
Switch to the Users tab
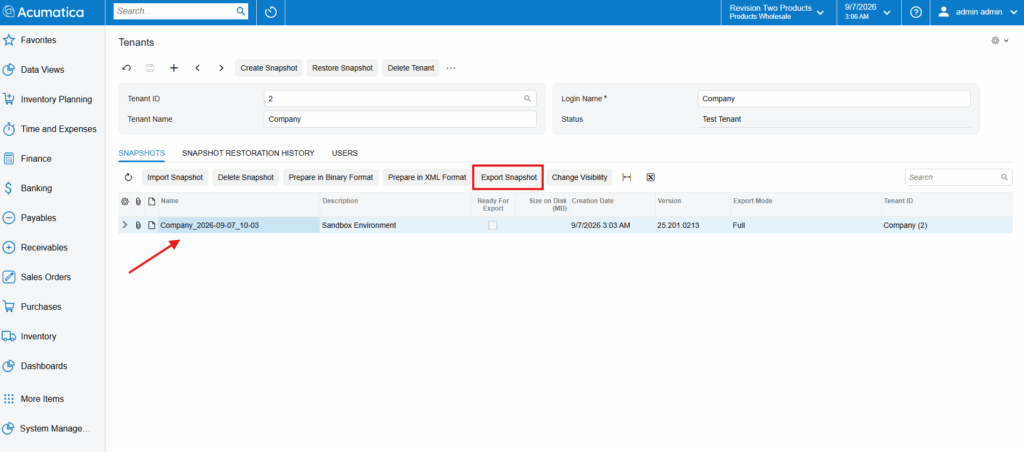click(345, 153)
